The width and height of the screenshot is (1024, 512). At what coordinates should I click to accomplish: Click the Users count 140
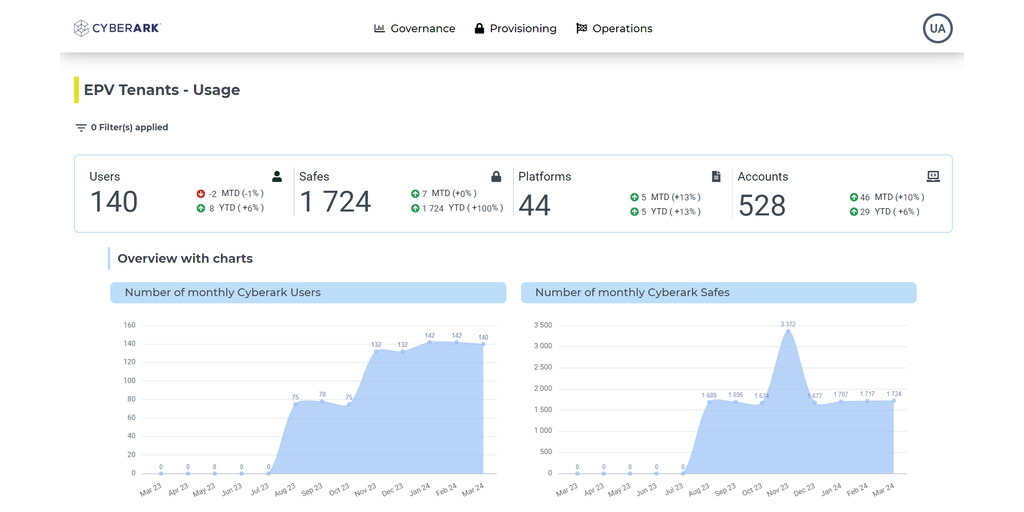pos(114,202)
